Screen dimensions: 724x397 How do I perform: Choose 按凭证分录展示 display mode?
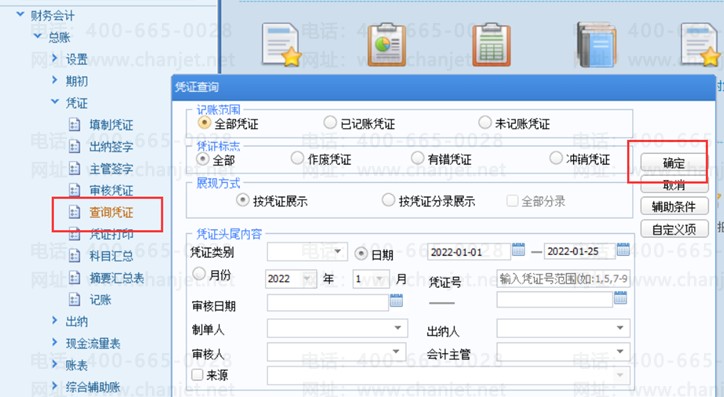(388, 200)
